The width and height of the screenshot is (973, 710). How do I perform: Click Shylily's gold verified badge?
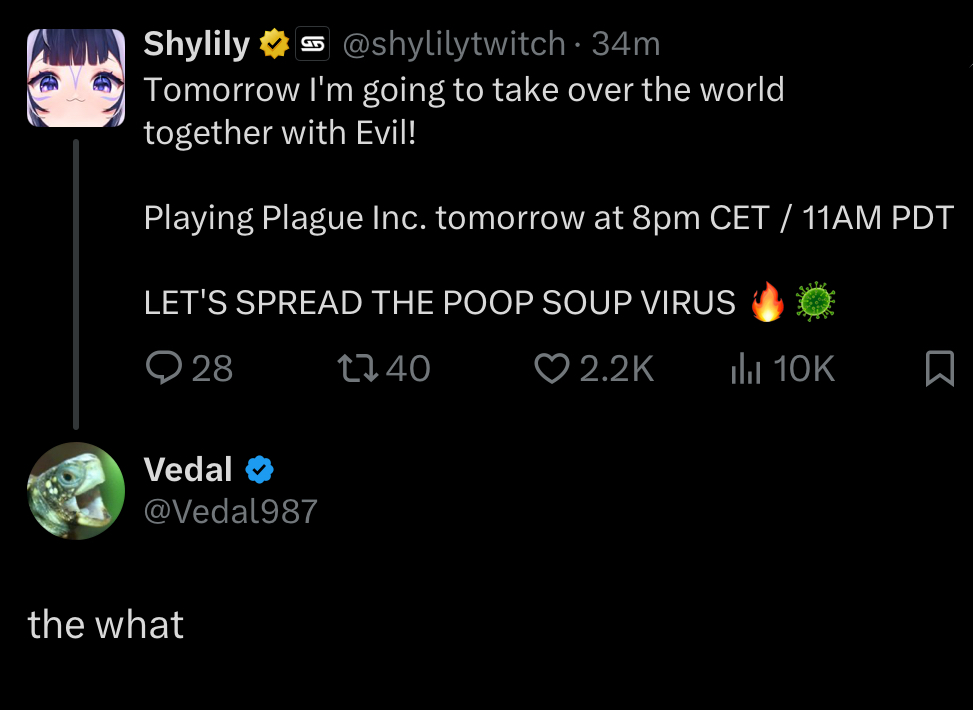274,44
